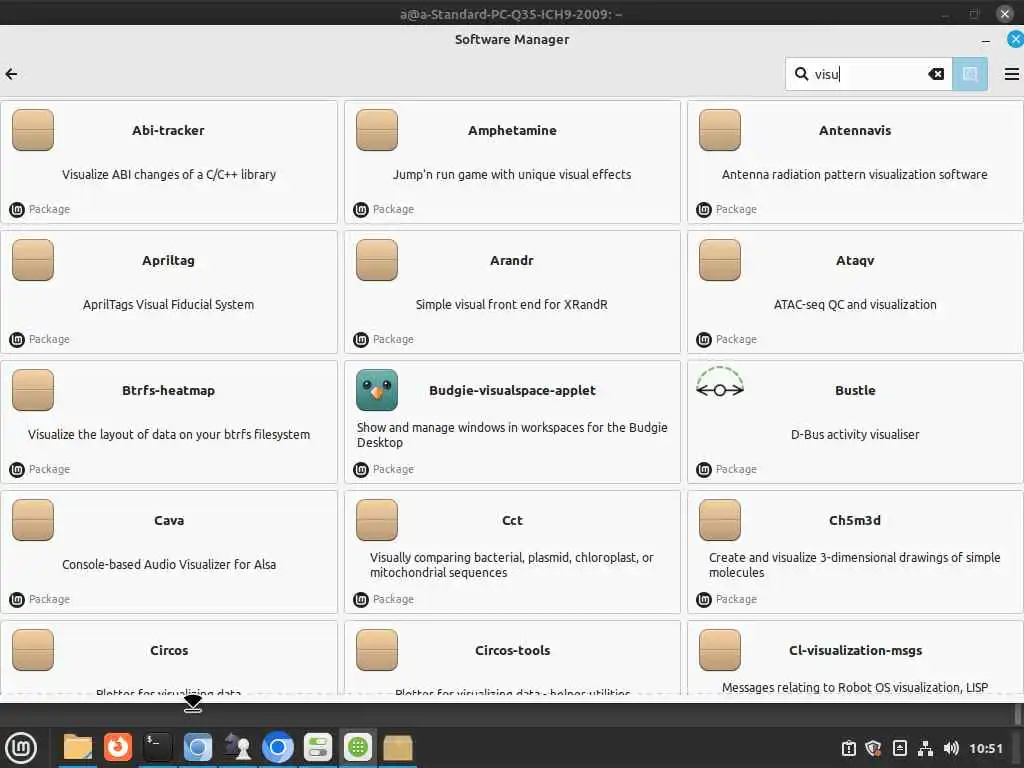Click 'Simple visual front end for XRandR'

coord(512,304)
